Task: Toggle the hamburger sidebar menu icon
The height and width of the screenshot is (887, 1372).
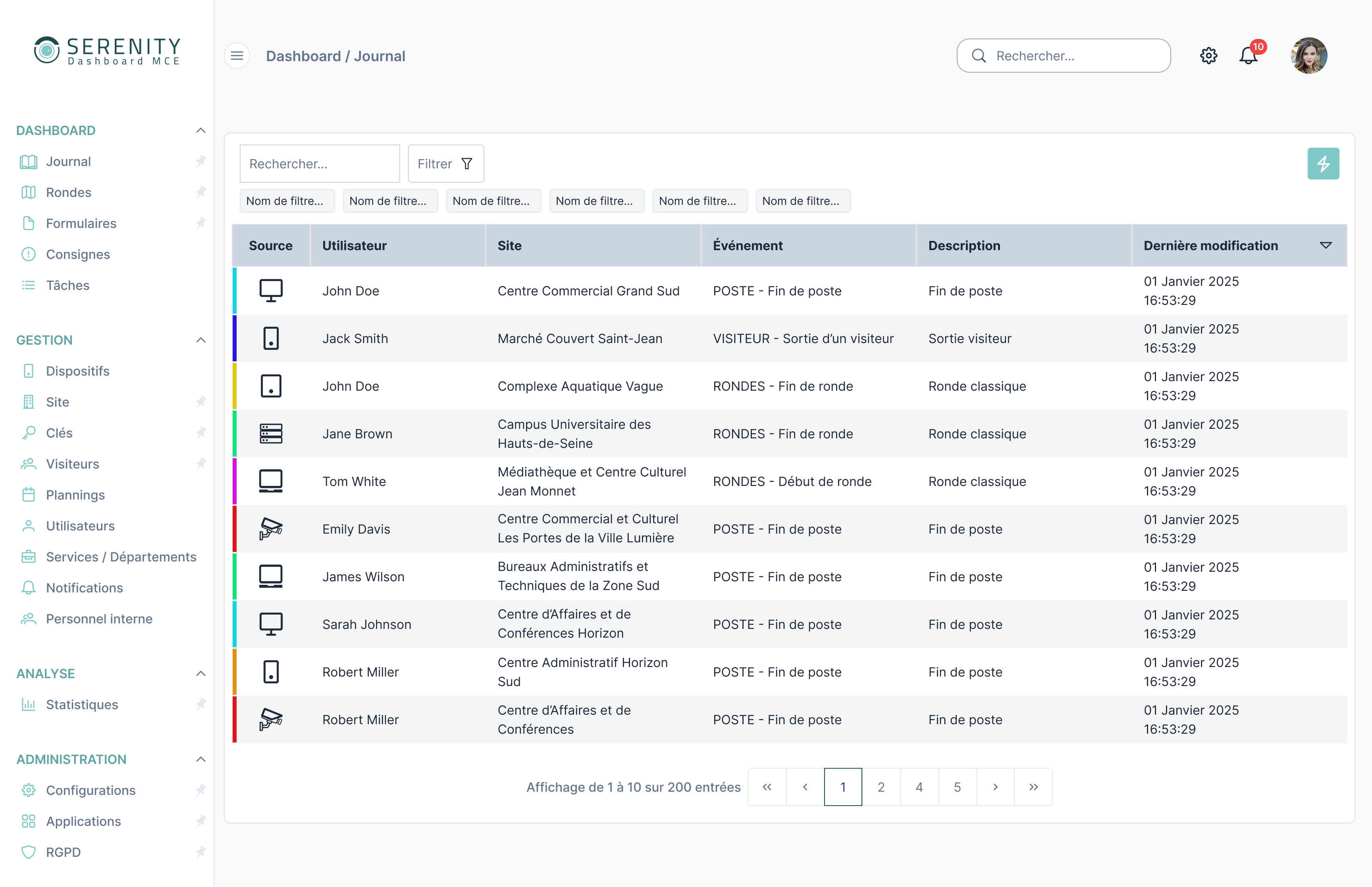Action: click(237, 56)
